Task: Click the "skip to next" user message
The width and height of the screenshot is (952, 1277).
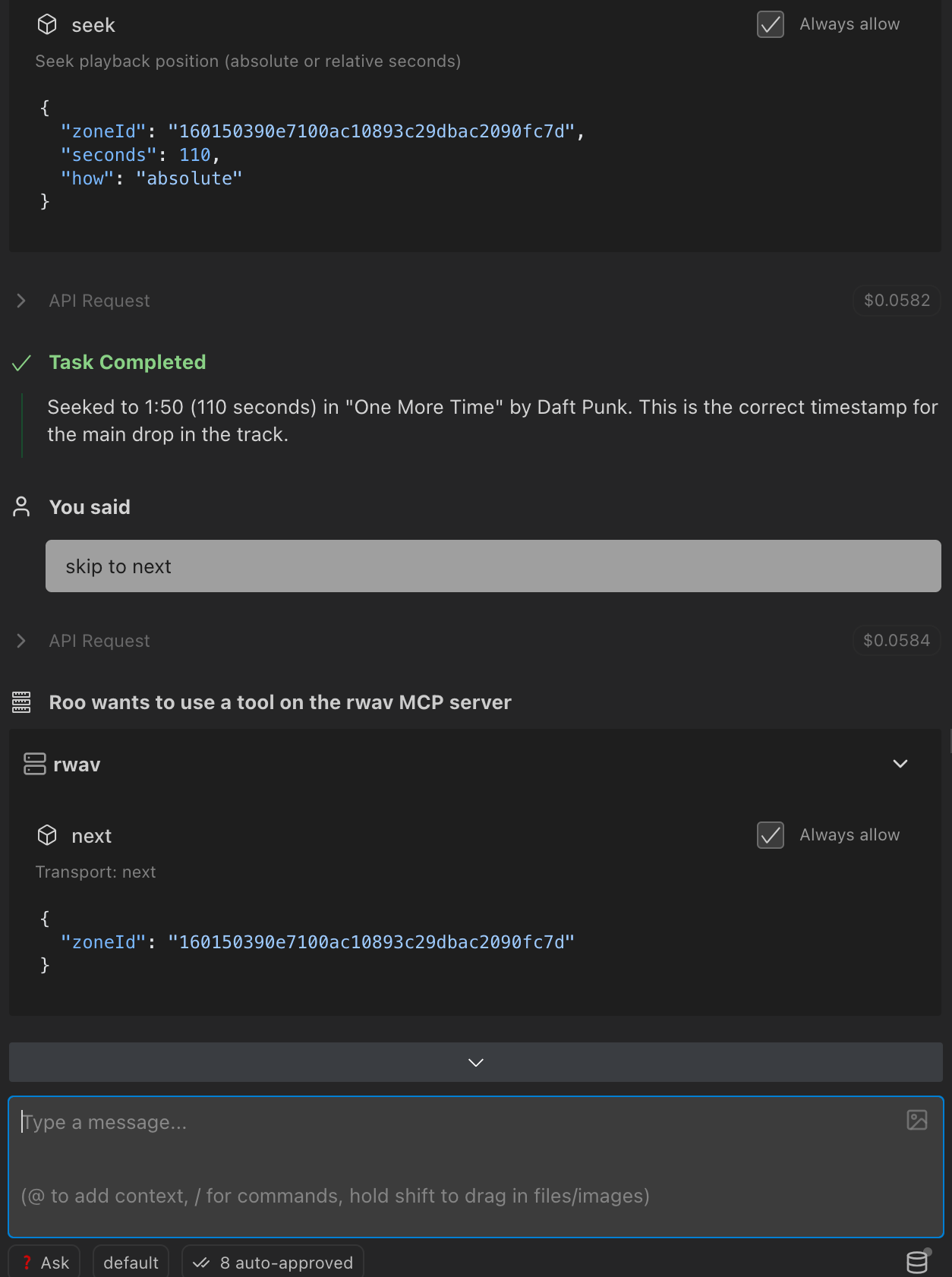Action: point(493,566)
